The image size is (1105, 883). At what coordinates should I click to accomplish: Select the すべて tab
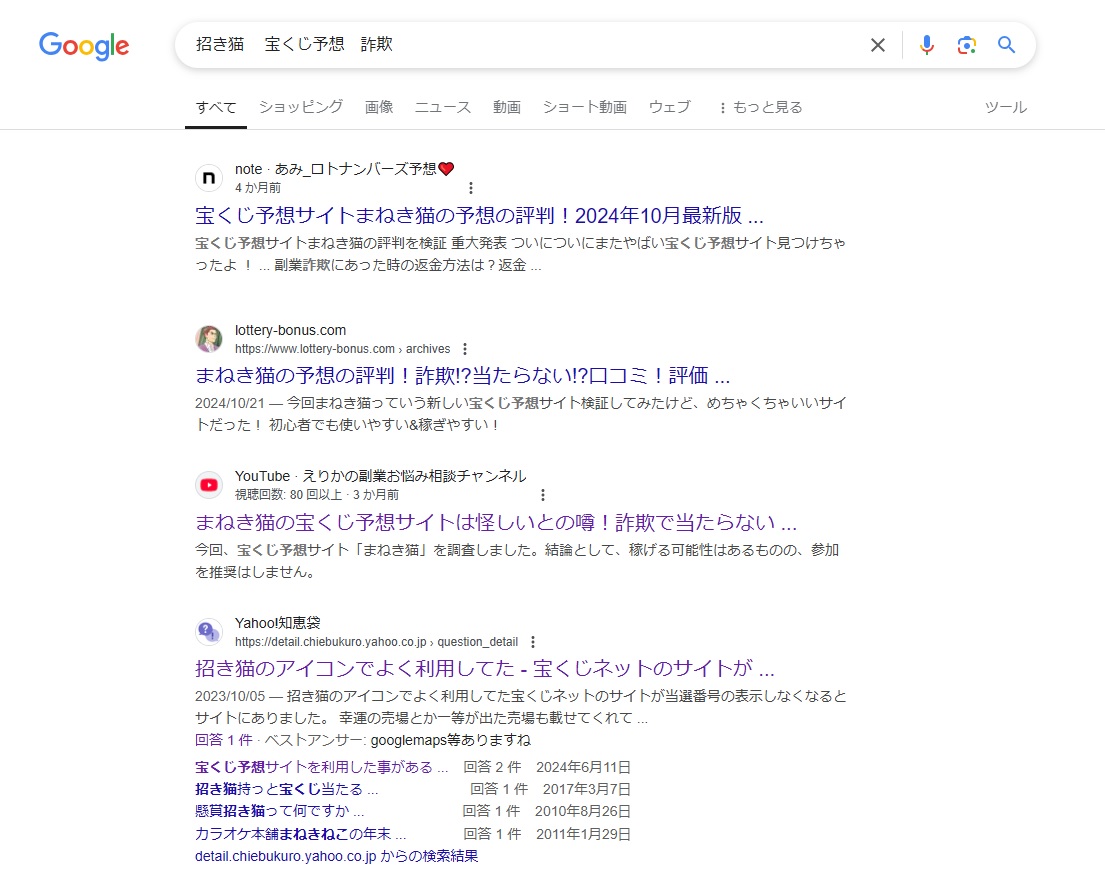point(216,107)
